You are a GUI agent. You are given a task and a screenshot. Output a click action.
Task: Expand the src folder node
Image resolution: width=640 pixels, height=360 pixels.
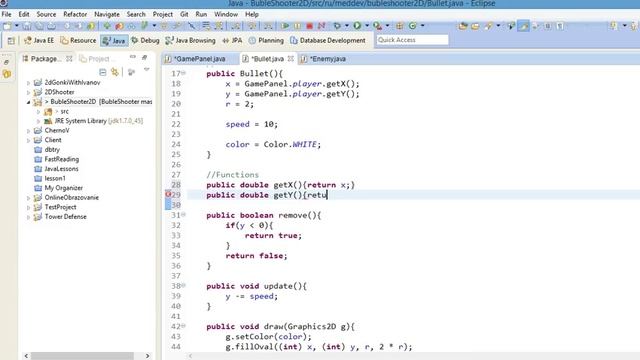click(x=38, y=111)
